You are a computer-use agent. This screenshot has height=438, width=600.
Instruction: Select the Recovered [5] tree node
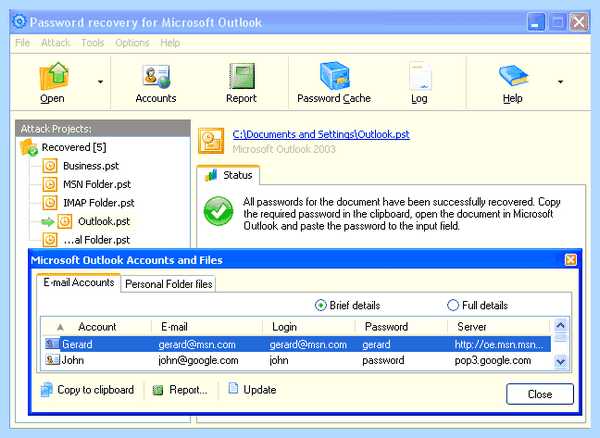click(x=74, y=147)
